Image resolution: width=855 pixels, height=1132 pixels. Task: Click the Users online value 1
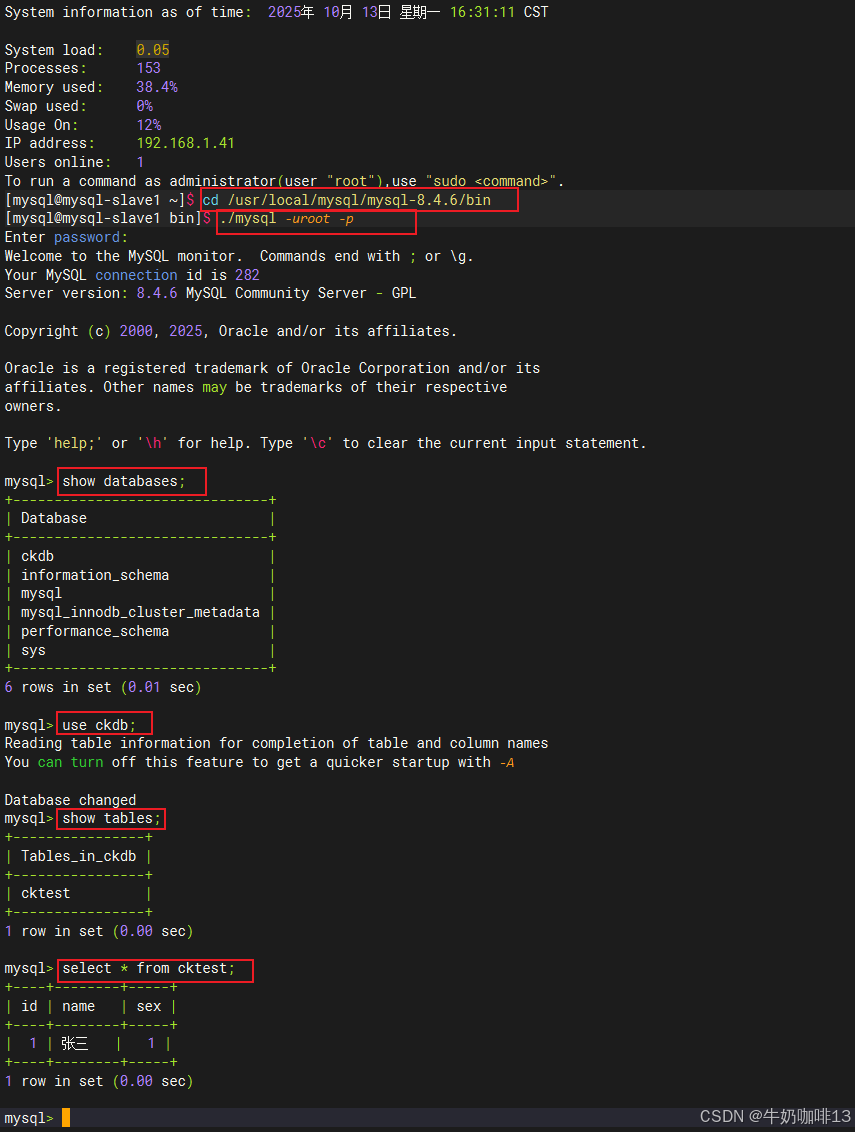point(140,162)
